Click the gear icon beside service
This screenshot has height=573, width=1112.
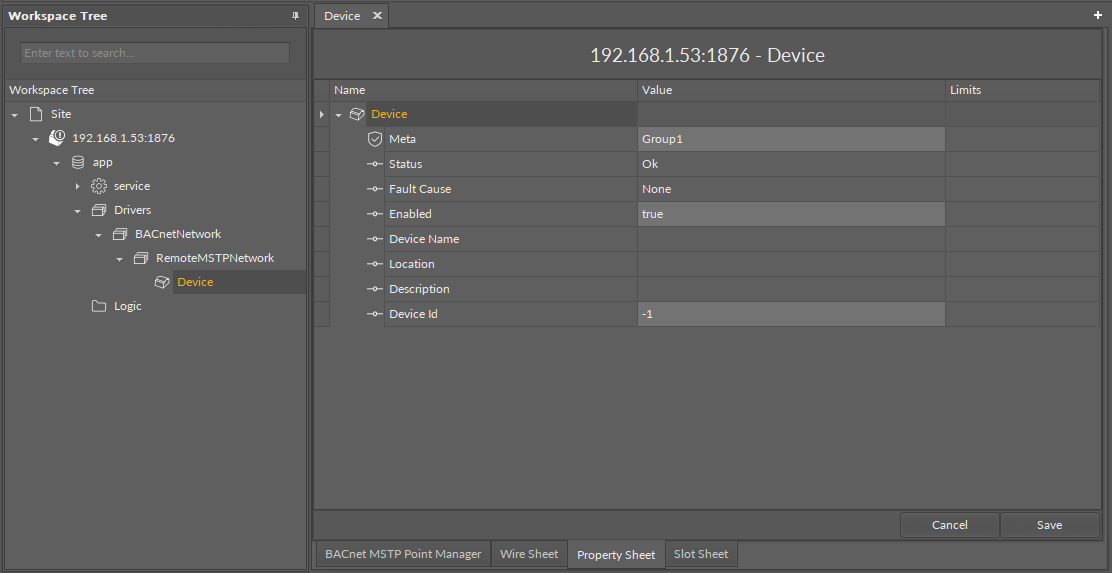pyautogui.click(x=99, y=186)
